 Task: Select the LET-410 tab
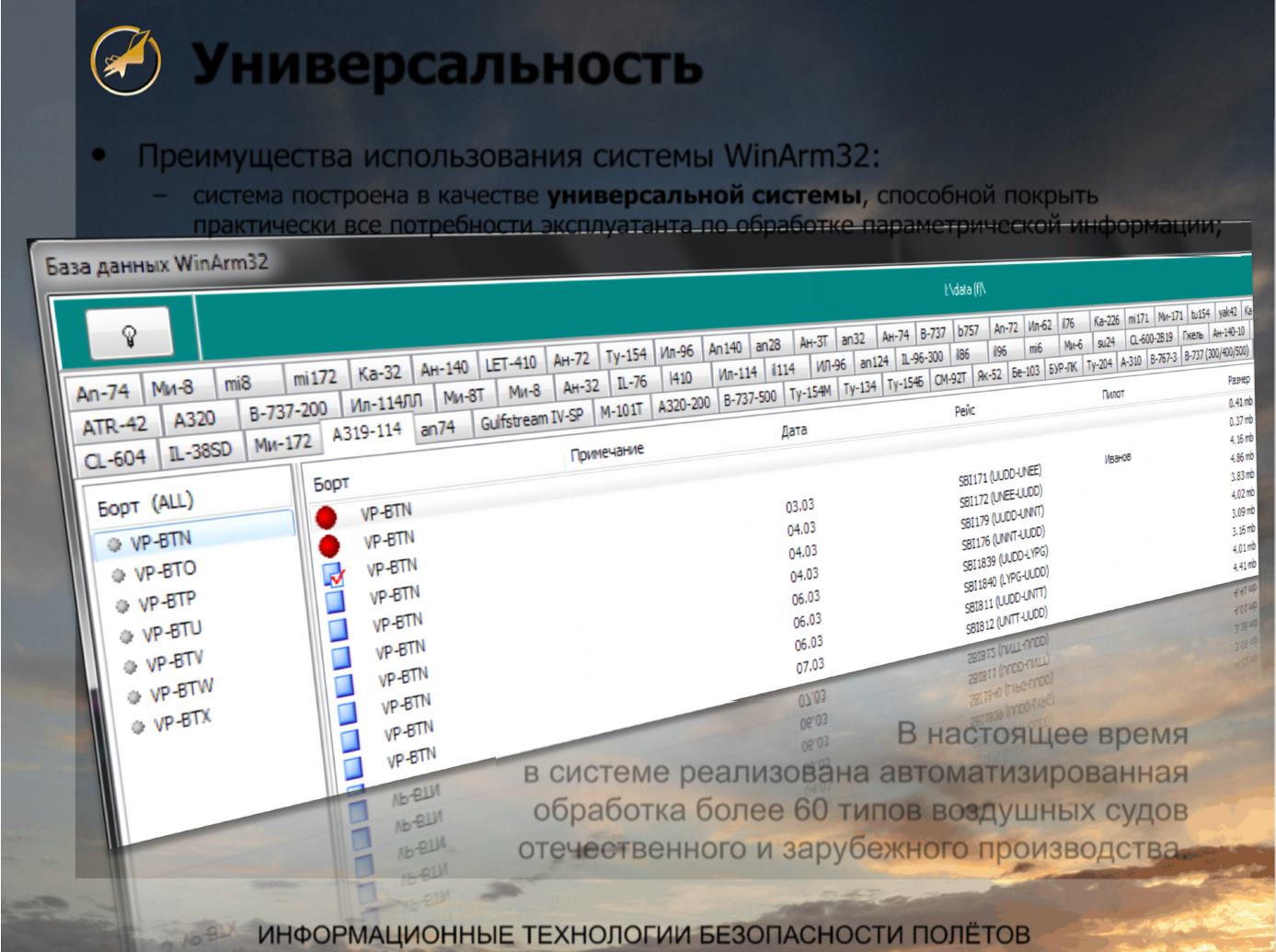pyautogui.click(x=511, y=363)
